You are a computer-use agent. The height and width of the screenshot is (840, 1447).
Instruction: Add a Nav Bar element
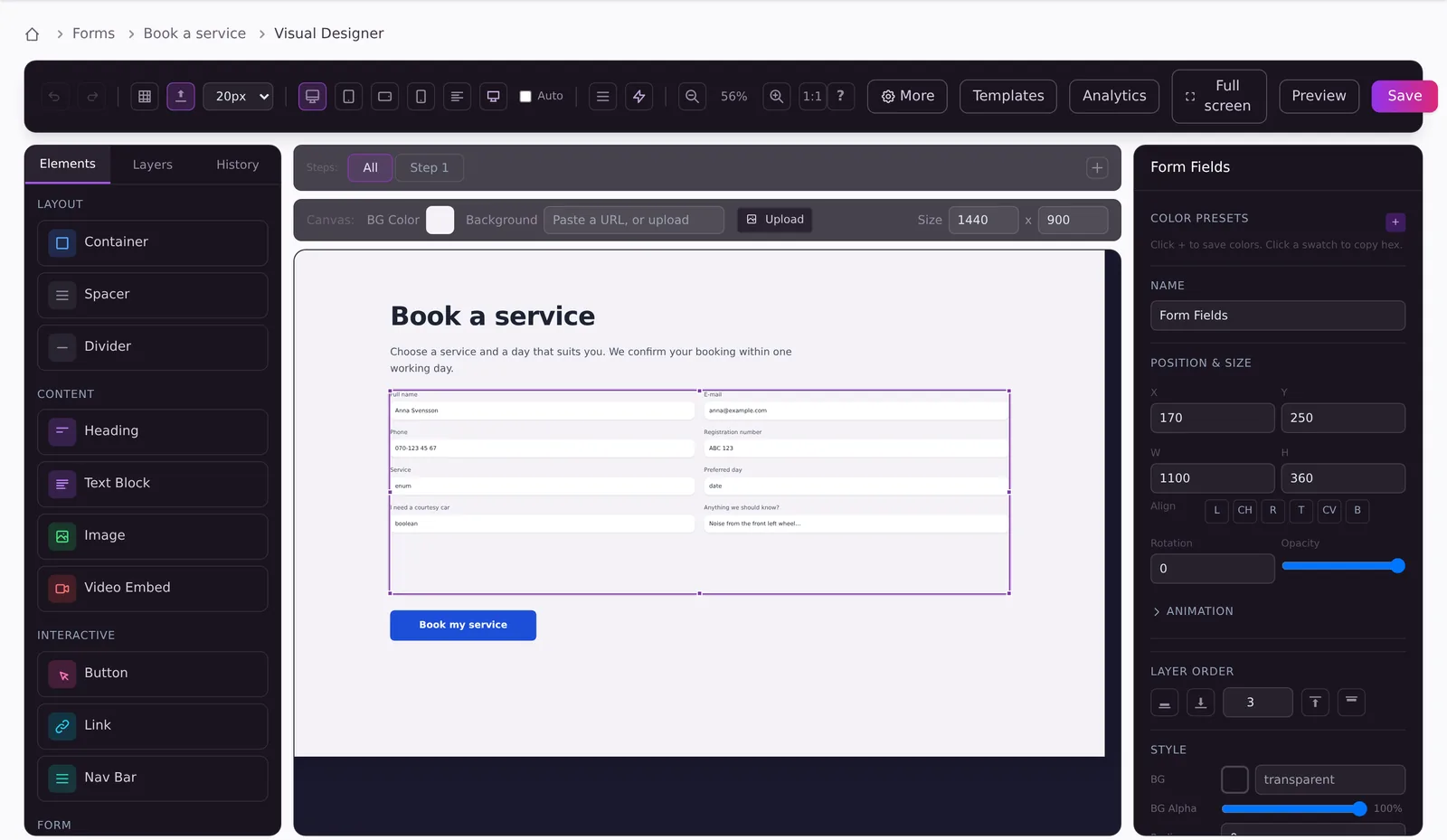[x=153, y=779]
